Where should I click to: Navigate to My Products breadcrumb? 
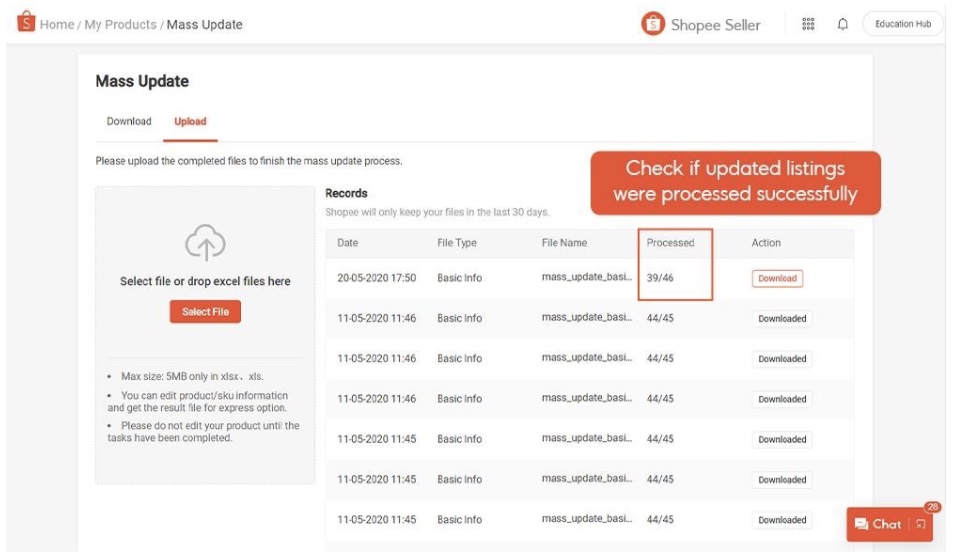pyautogui.click(x=120, y=25)
